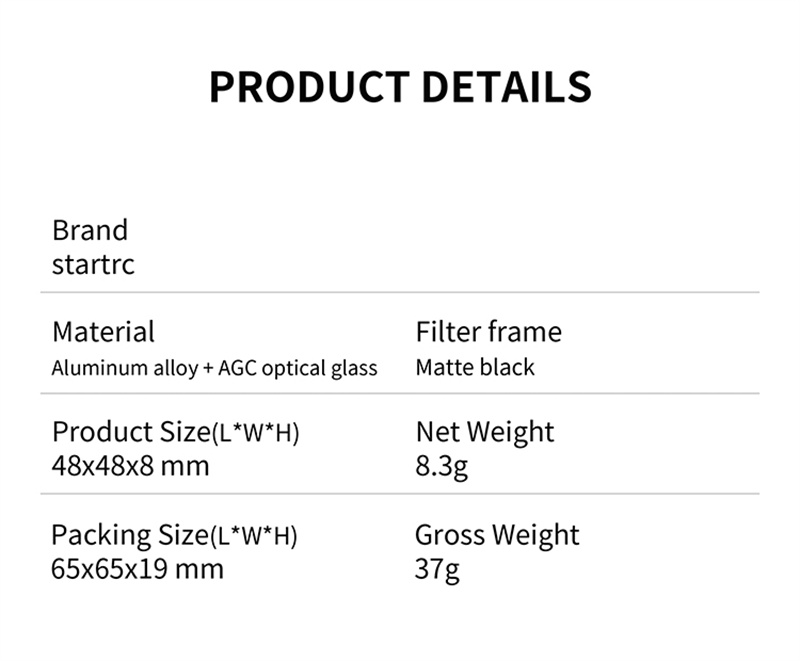Click the divider line below the Brand row
This screenshot has height=661, width=800.
pos(400,293)
